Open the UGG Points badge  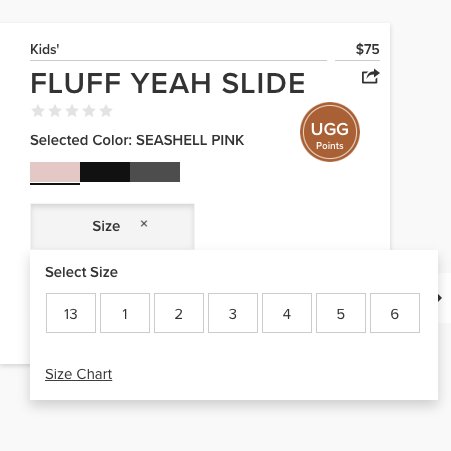pyautogui.click(x=330, y=132)
